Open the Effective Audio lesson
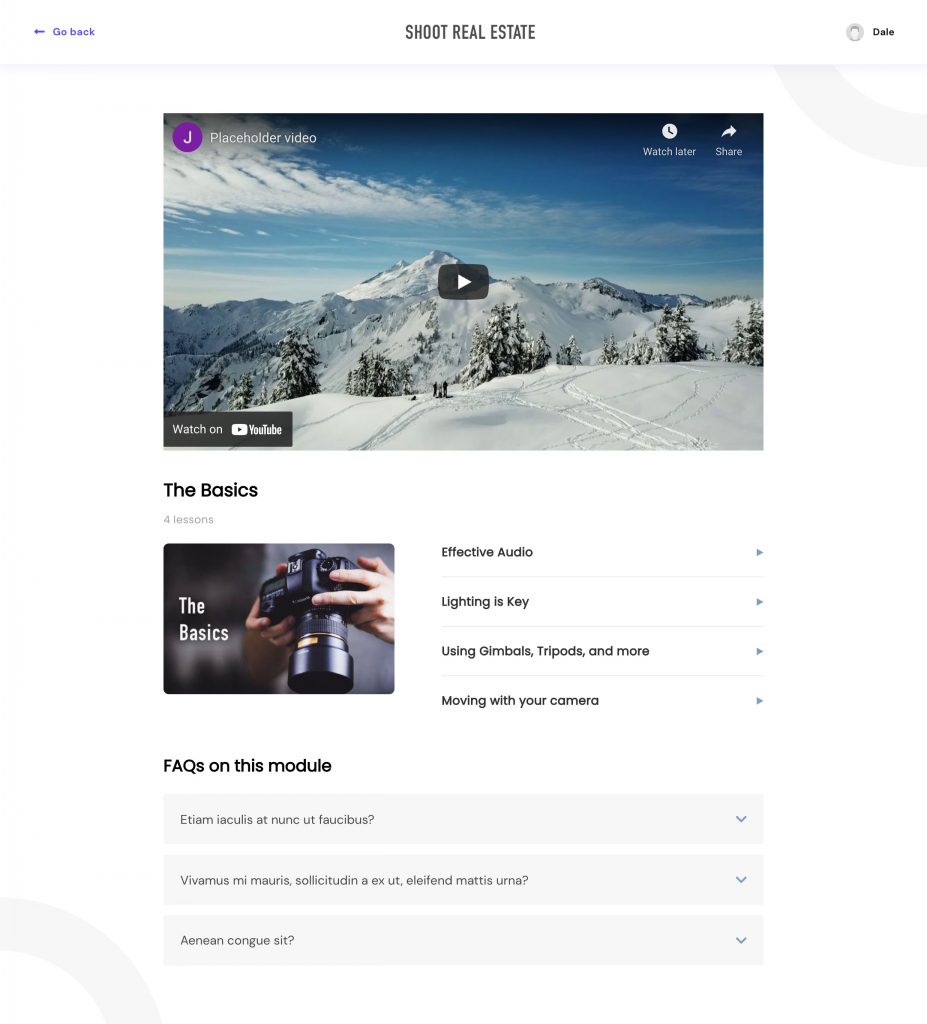Image resolution: width=927 pixels, height=1024 pixels. (x=602, y=552)
